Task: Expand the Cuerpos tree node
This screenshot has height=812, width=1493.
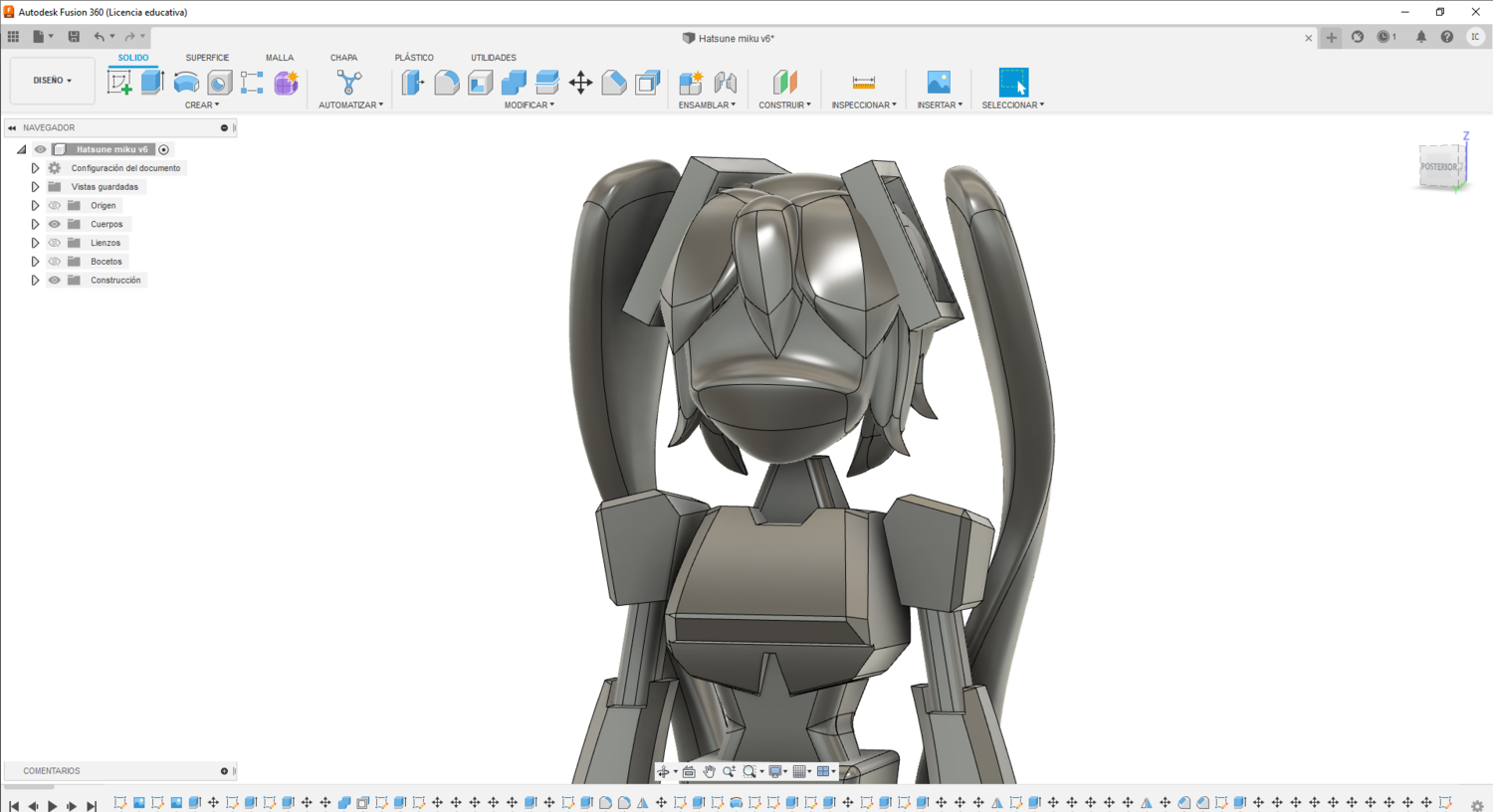Action: (35, 224)
